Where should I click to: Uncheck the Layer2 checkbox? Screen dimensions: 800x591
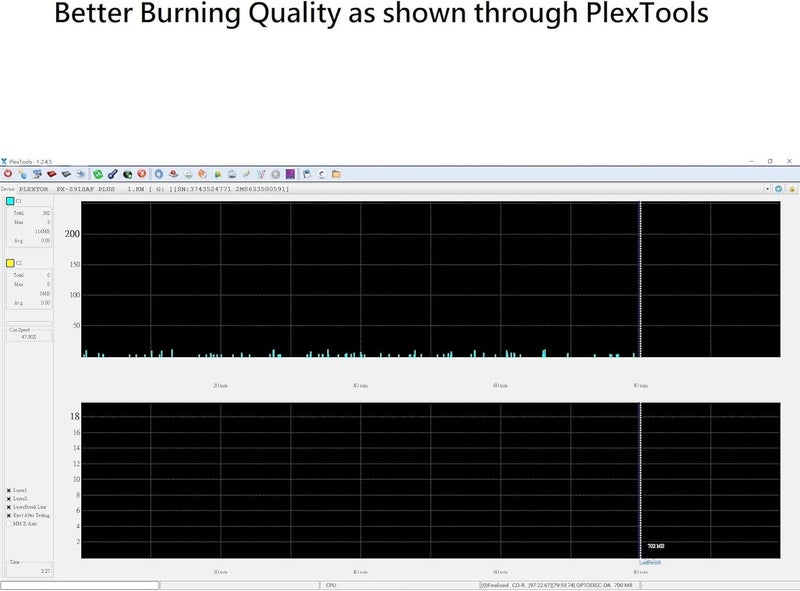(x=9, y=499)
